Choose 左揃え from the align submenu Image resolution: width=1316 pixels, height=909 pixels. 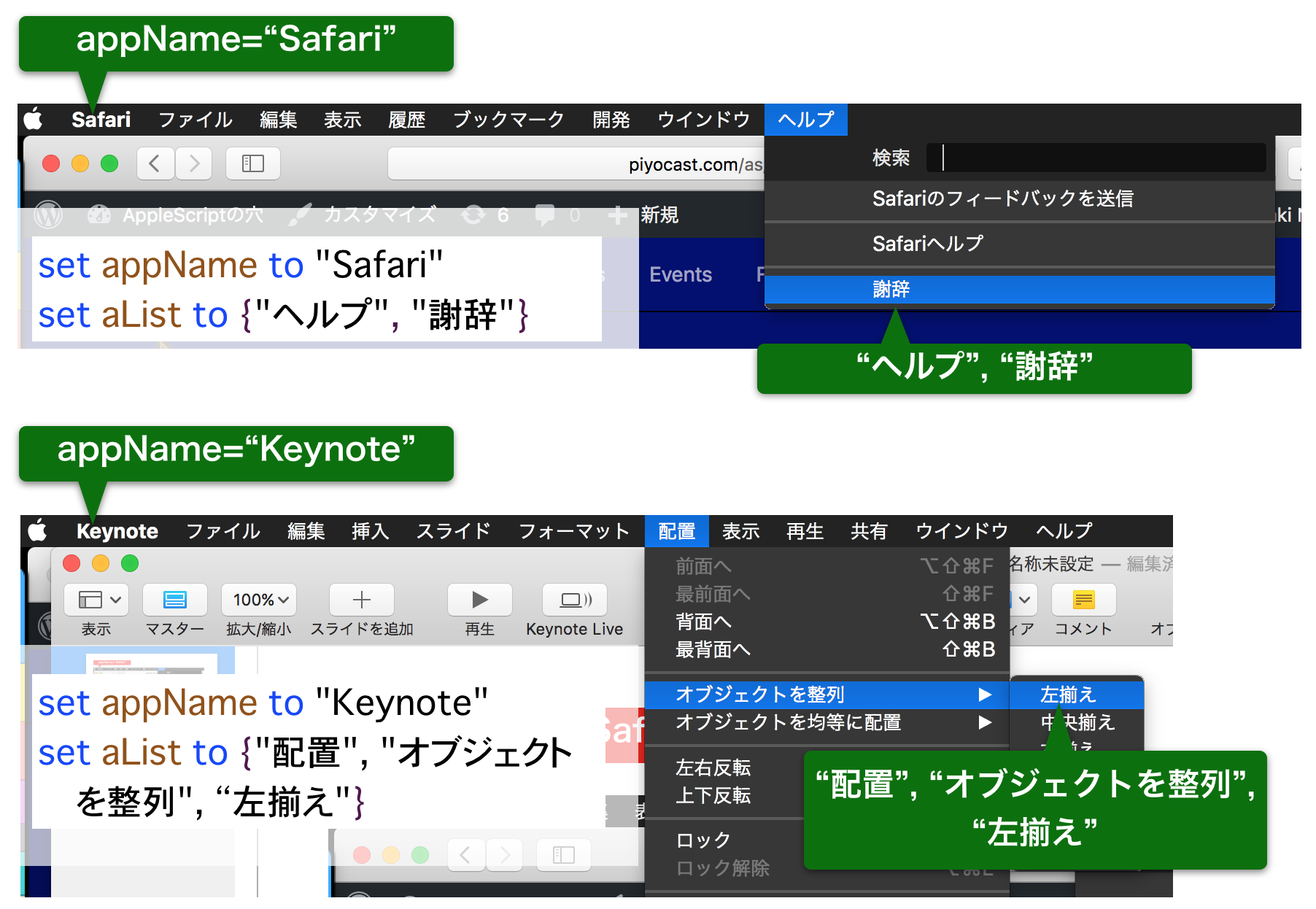[1068, 695]
